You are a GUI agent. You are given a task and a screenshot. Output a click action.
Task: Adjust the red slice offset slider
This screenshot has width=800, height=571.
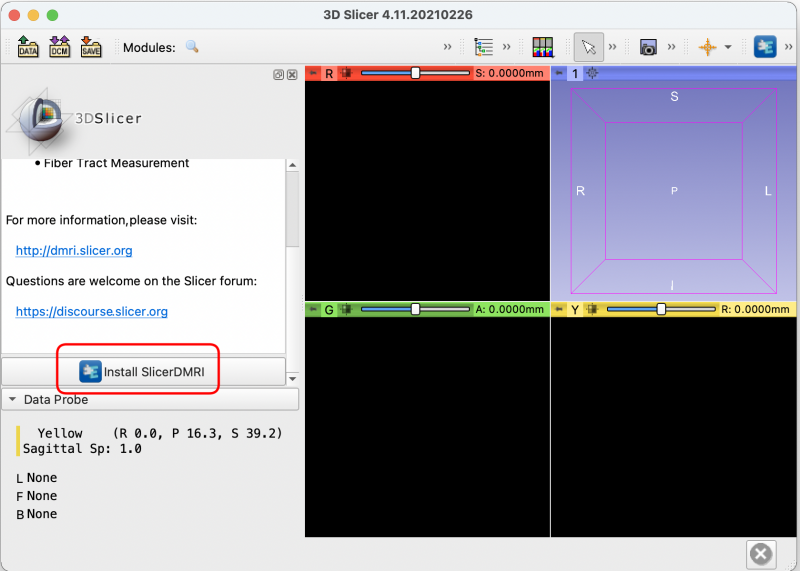point(415,73)
